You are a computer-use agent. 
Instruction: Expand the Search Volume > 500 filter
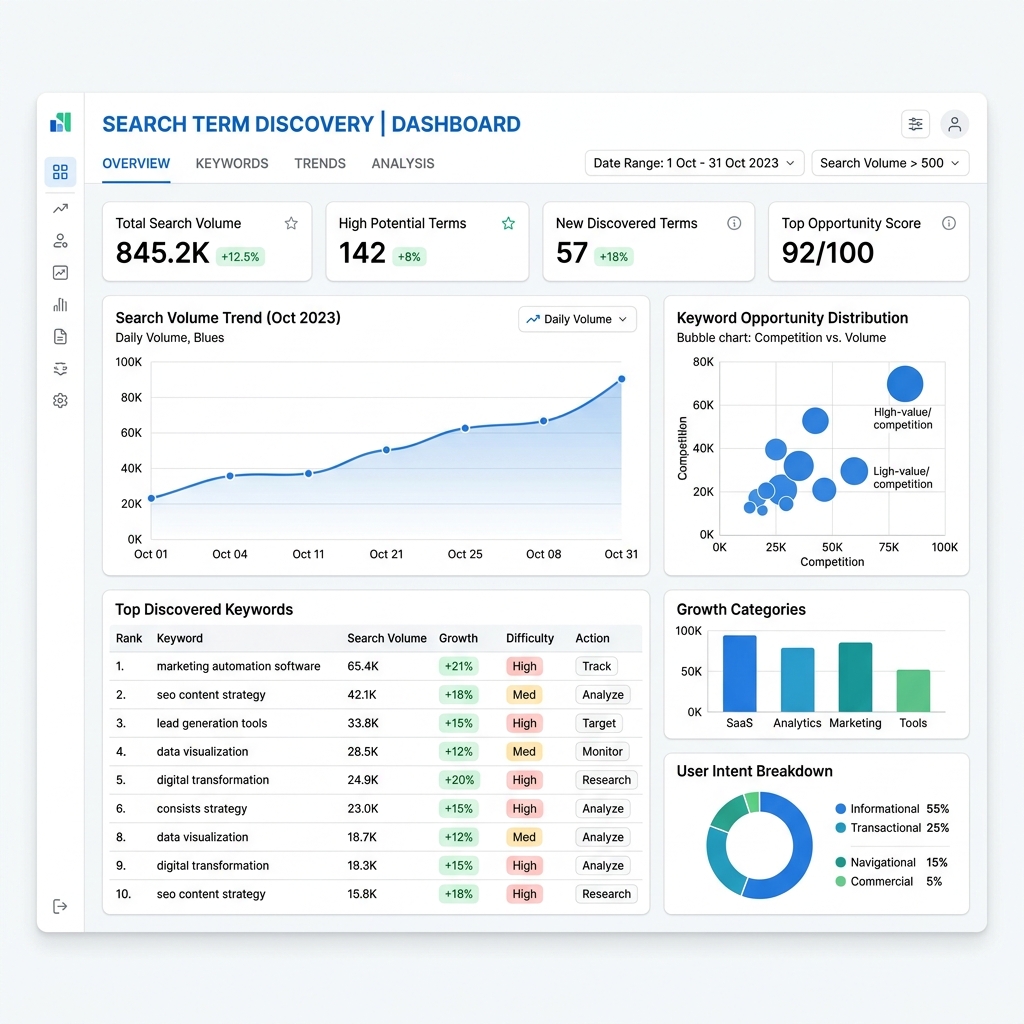coord(890,163)
